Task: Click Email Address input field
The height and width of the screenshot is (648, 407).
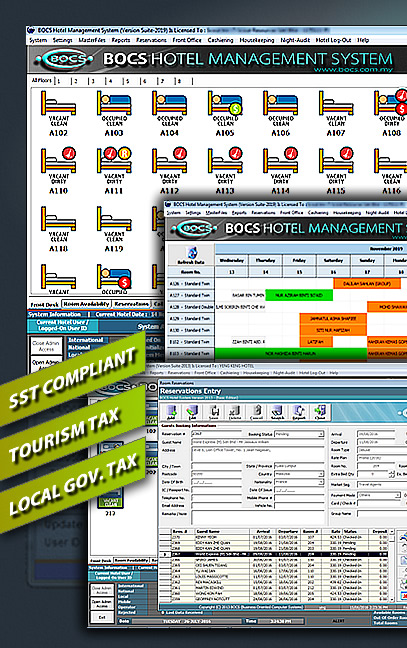Action: pos(217,505)
